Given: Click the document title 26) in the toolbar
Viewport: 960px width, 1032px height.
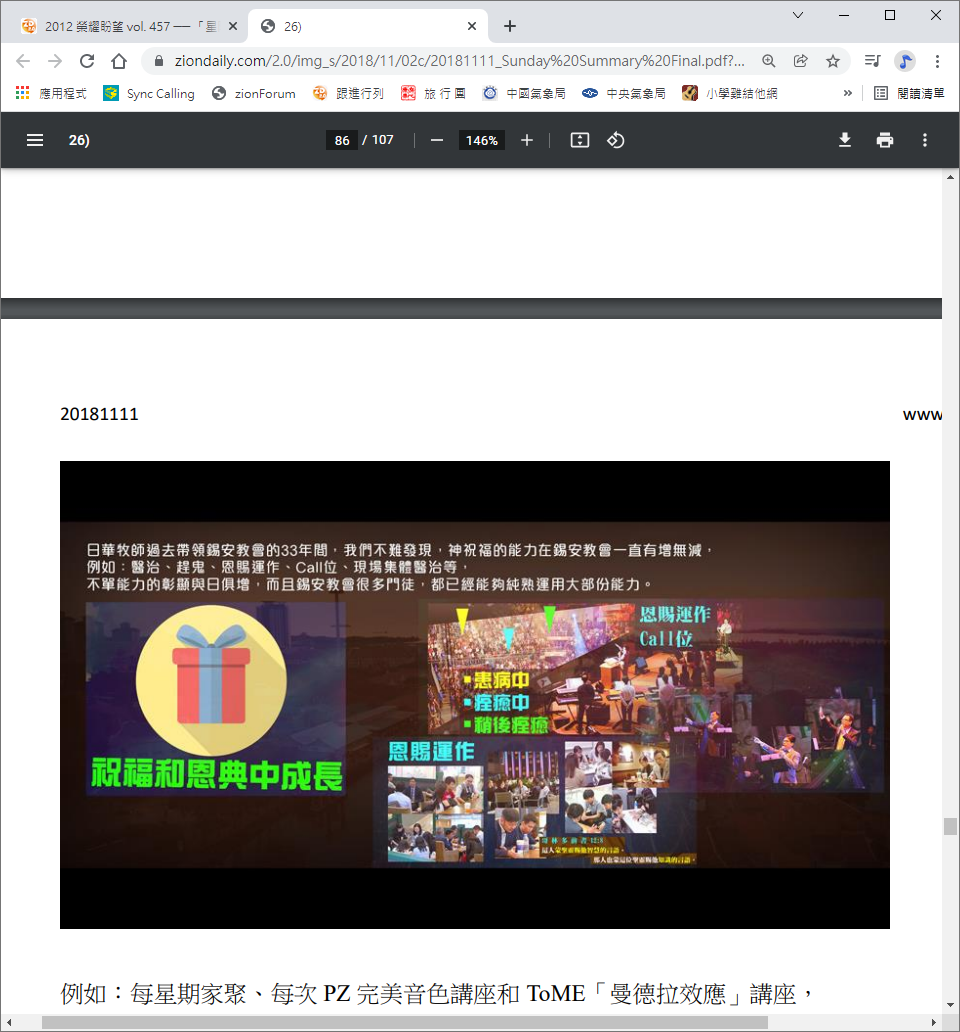Looking at the screenshot, I should [x=79, y=140].
